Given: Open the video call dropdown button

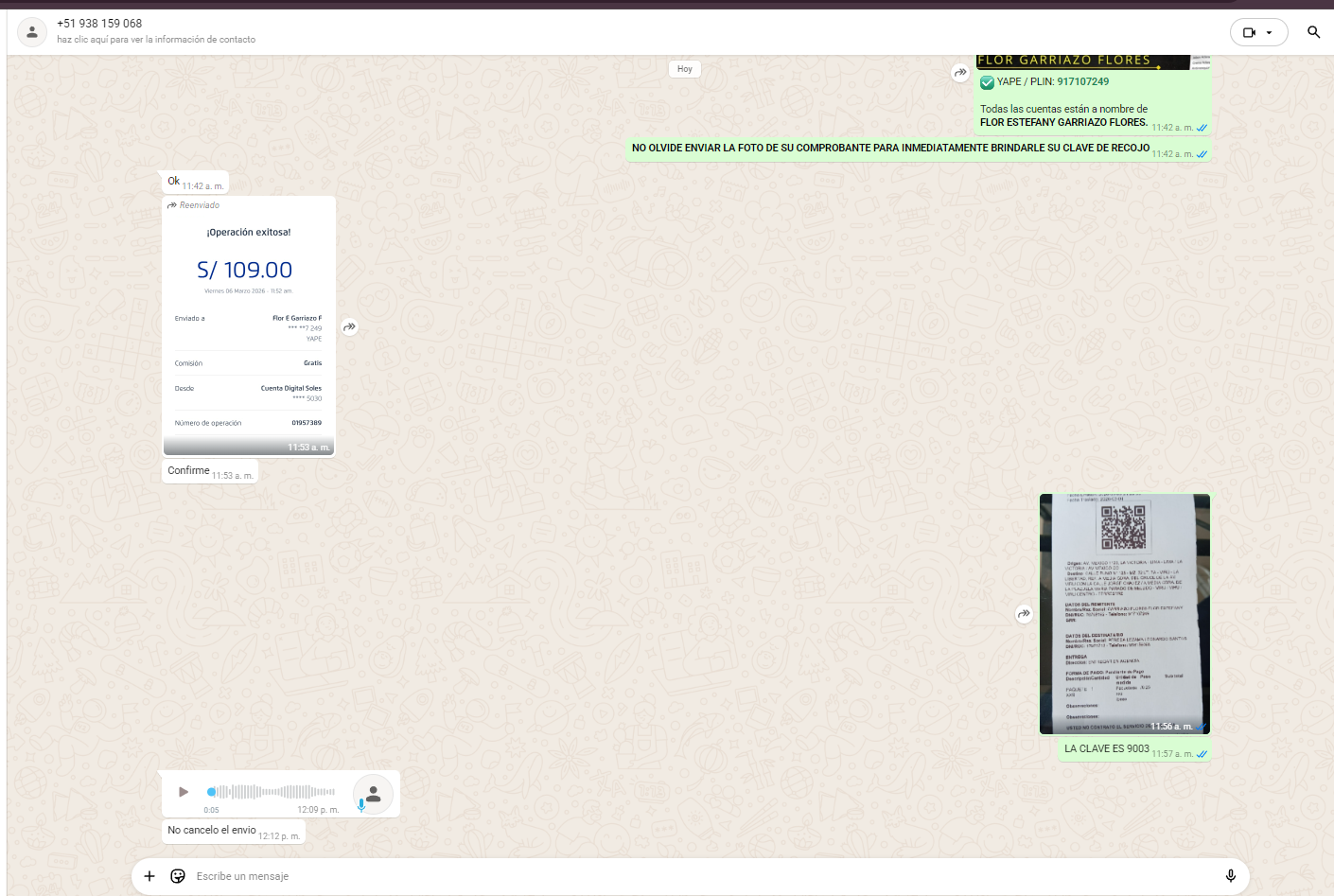Looking at the screenshot, I should tap(1258, 32).
